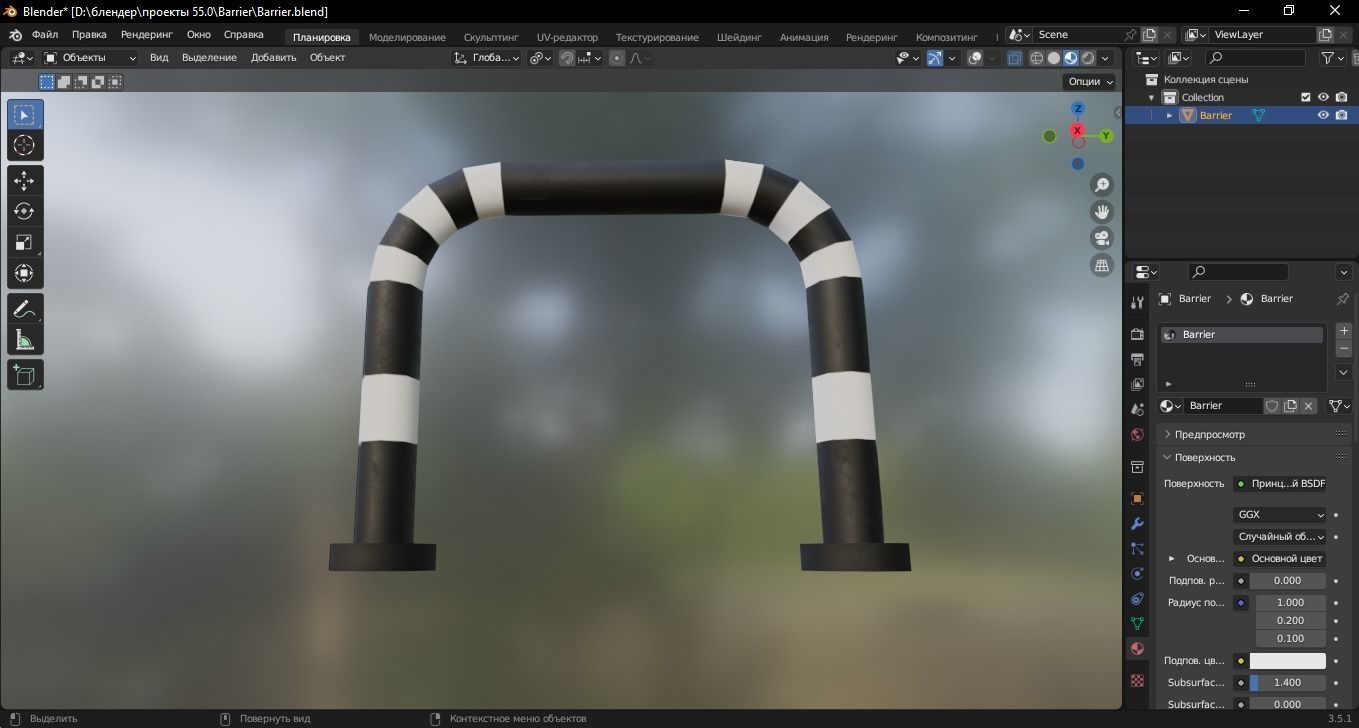Remove material slot with minus button
1359x728 pixels.
pyautogui.click(x=1344, y=349)
